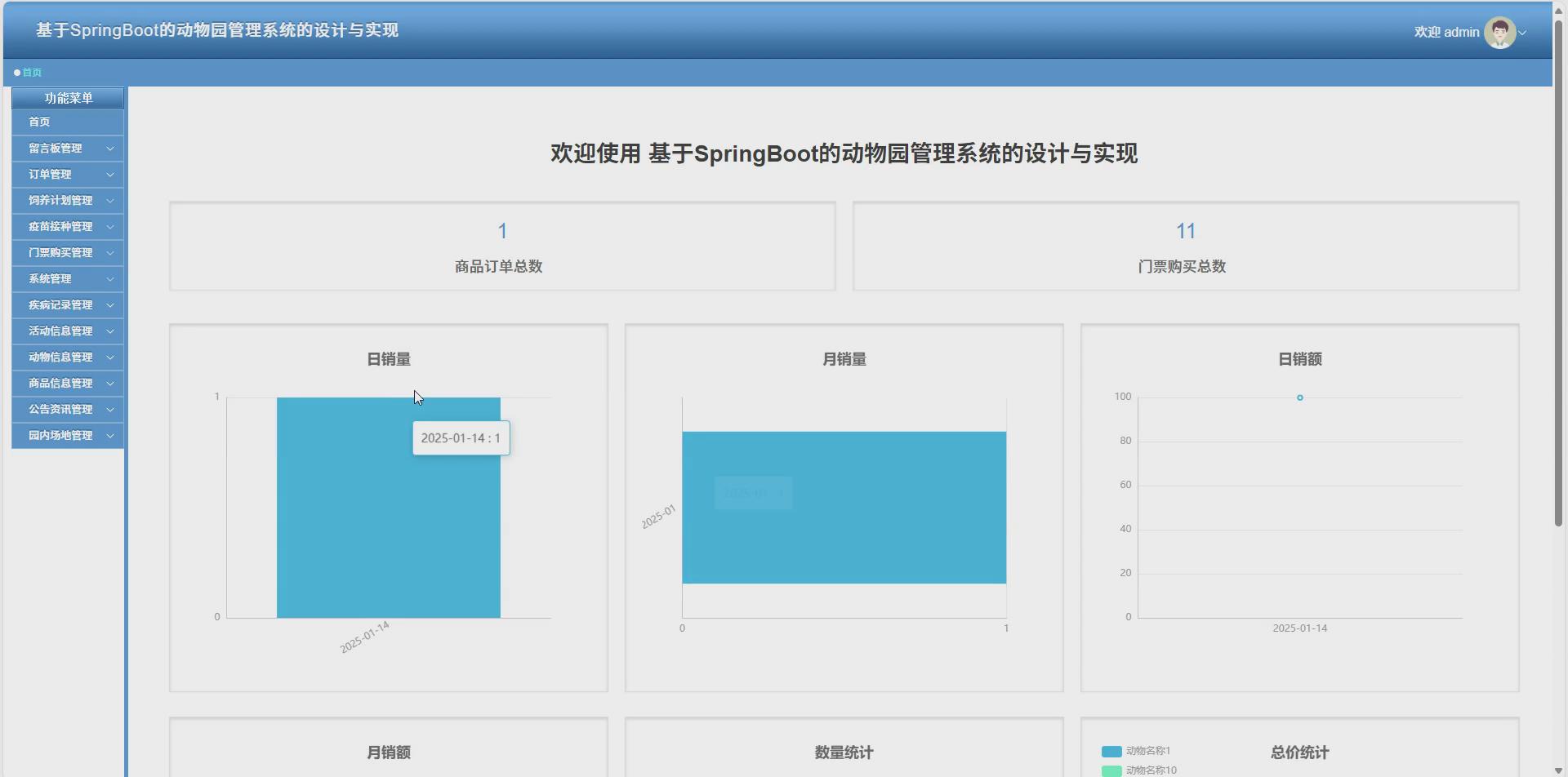This screenshot has width=1568, height=777.
Task: Open the 疫苗接种管理 menu item
Action: tap(68, 227)
